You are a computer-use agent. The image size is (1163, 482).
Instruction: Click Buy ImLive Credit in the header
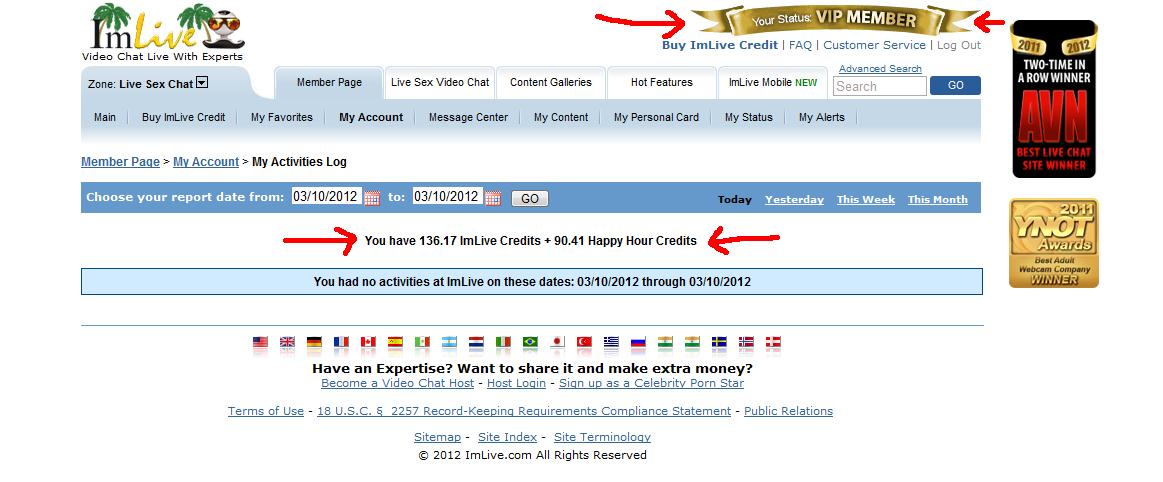720,45
